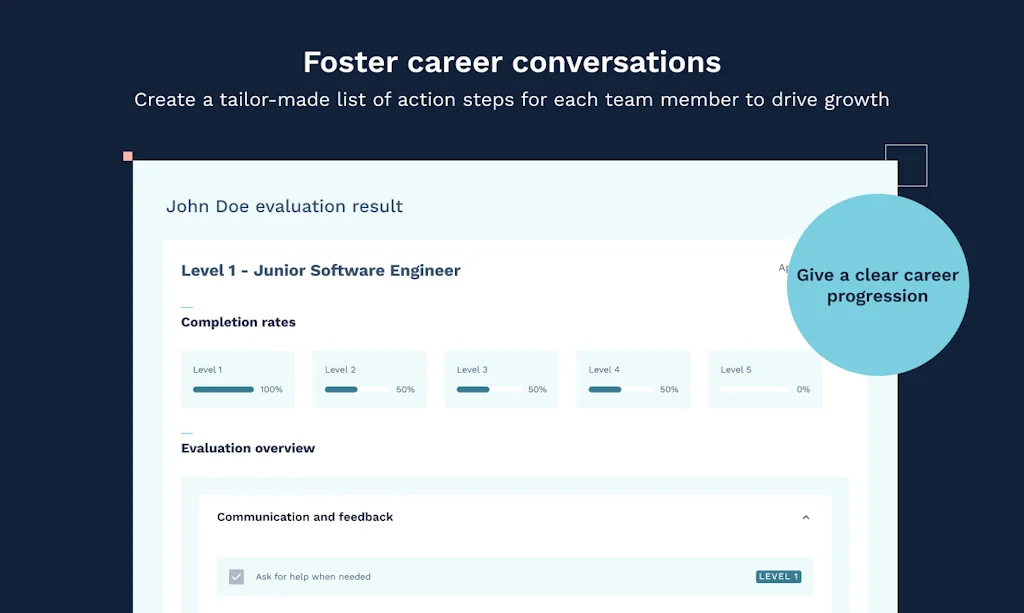Select the Level 3 completion card

coord(501,379)
